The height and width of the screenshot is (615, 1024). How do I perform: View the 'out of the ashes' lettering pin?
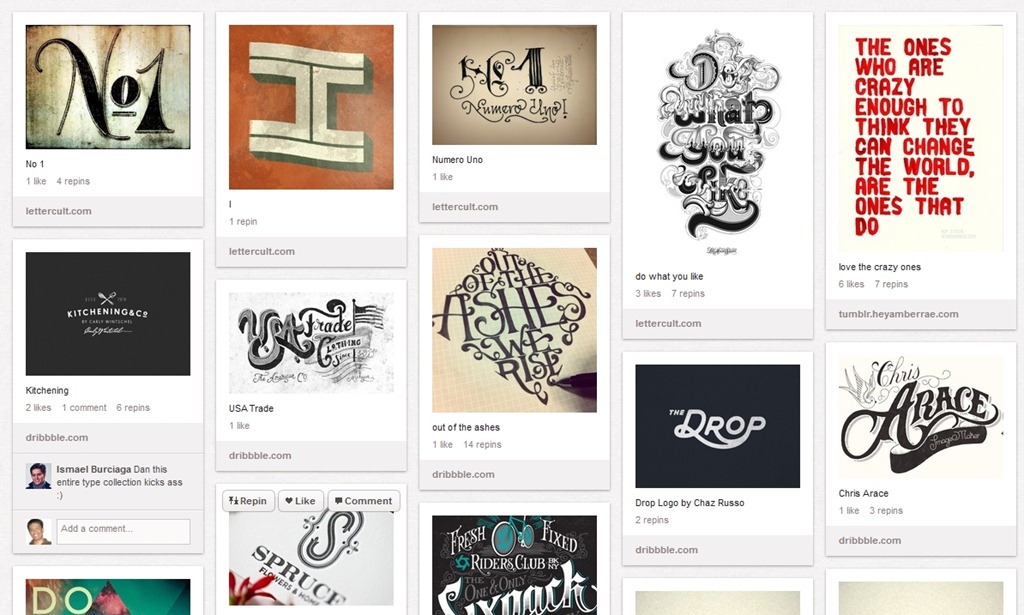514,330
